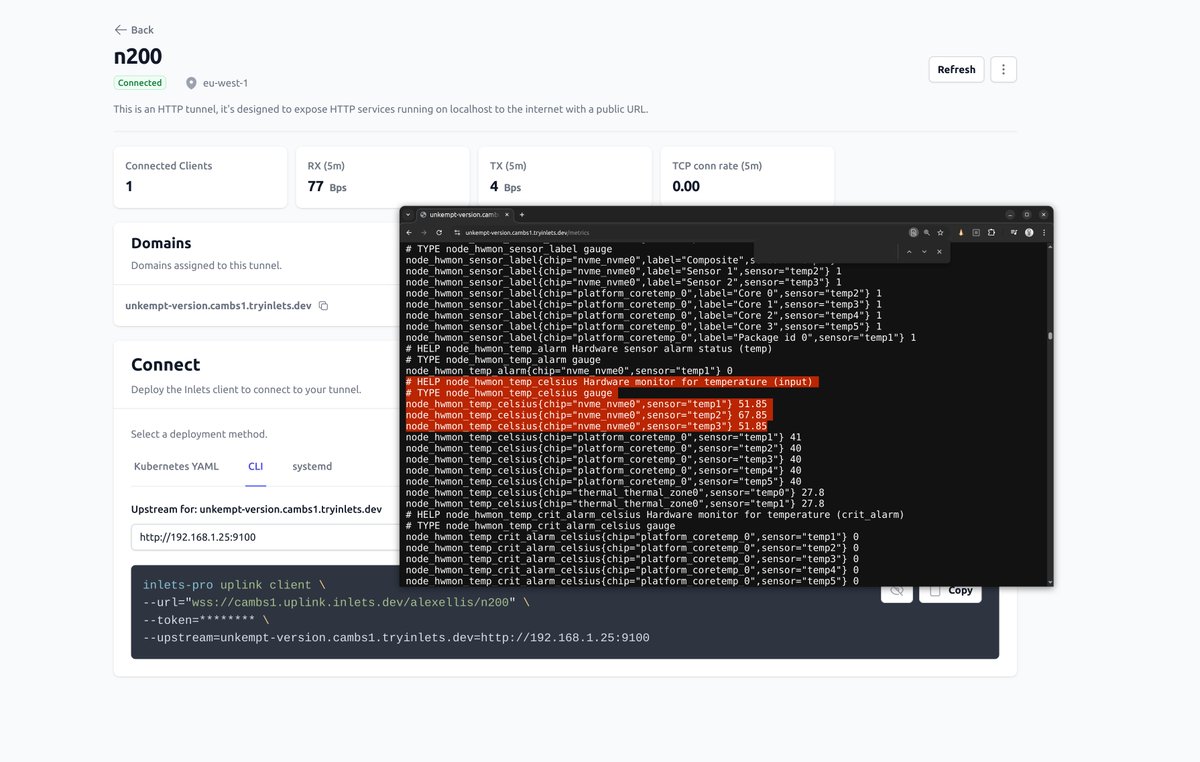Screen dimensions: 1200x762
Task: Click the square extension icon in browser toolbar
Action: click(x=975, y=232)
